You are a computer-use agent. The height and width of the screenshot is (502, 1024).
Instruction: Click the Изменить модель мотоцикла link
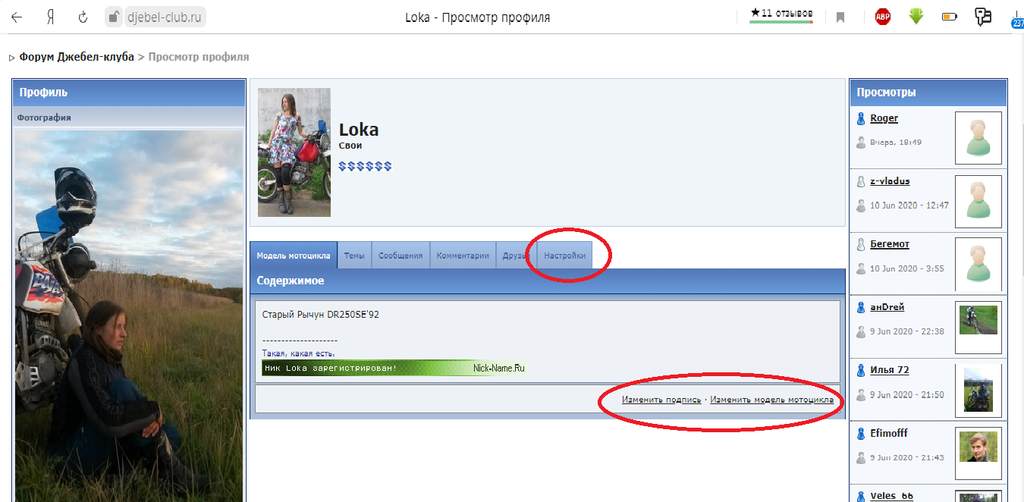(772, 399)
